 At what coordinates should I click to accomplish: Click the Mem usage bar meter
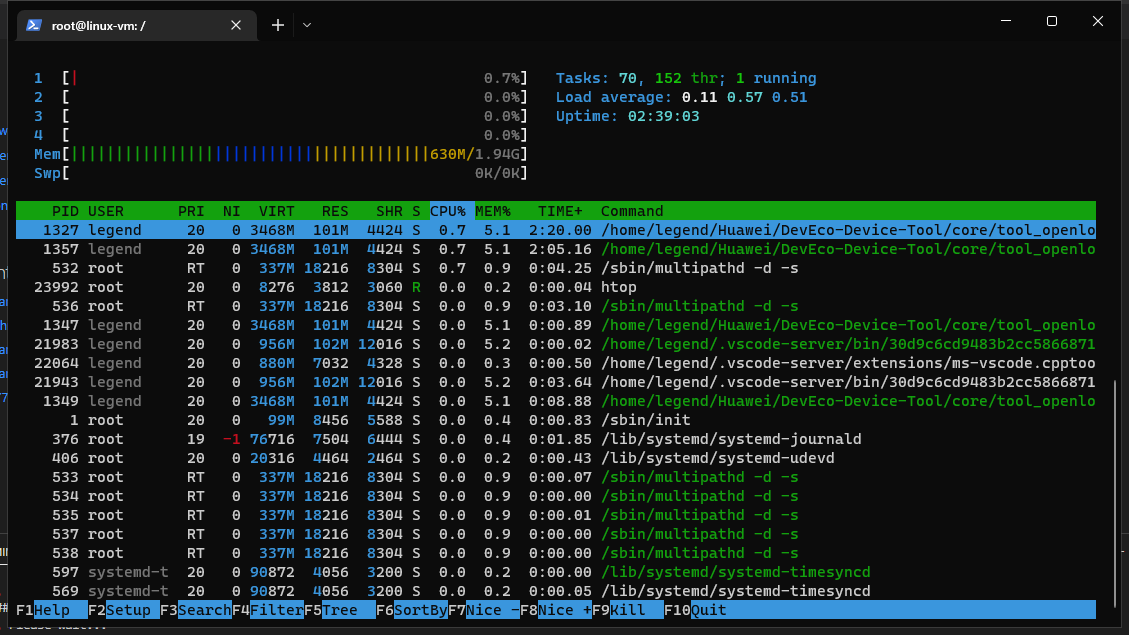281,154
